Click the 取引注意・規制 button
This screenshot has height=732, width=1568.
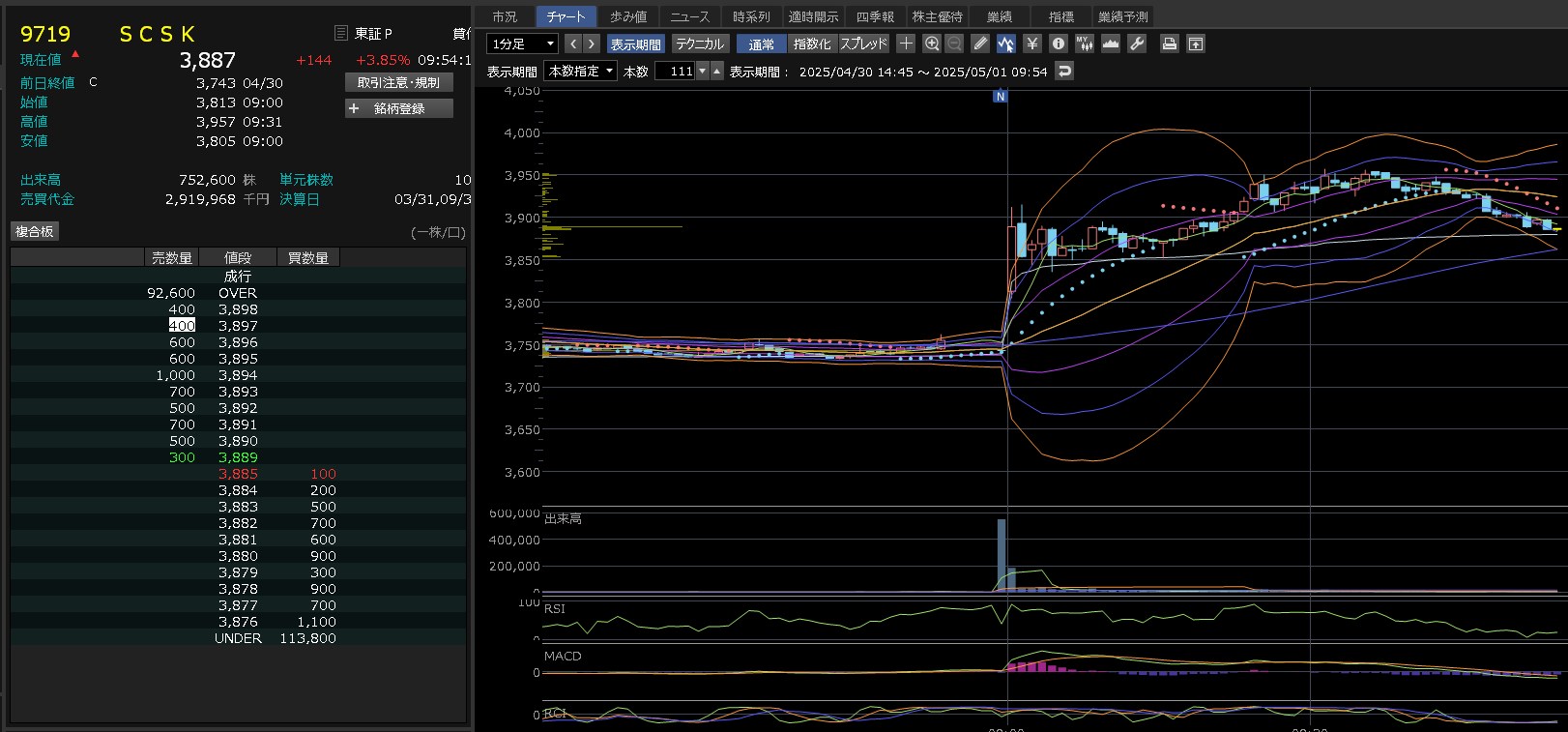pos(399,83)
